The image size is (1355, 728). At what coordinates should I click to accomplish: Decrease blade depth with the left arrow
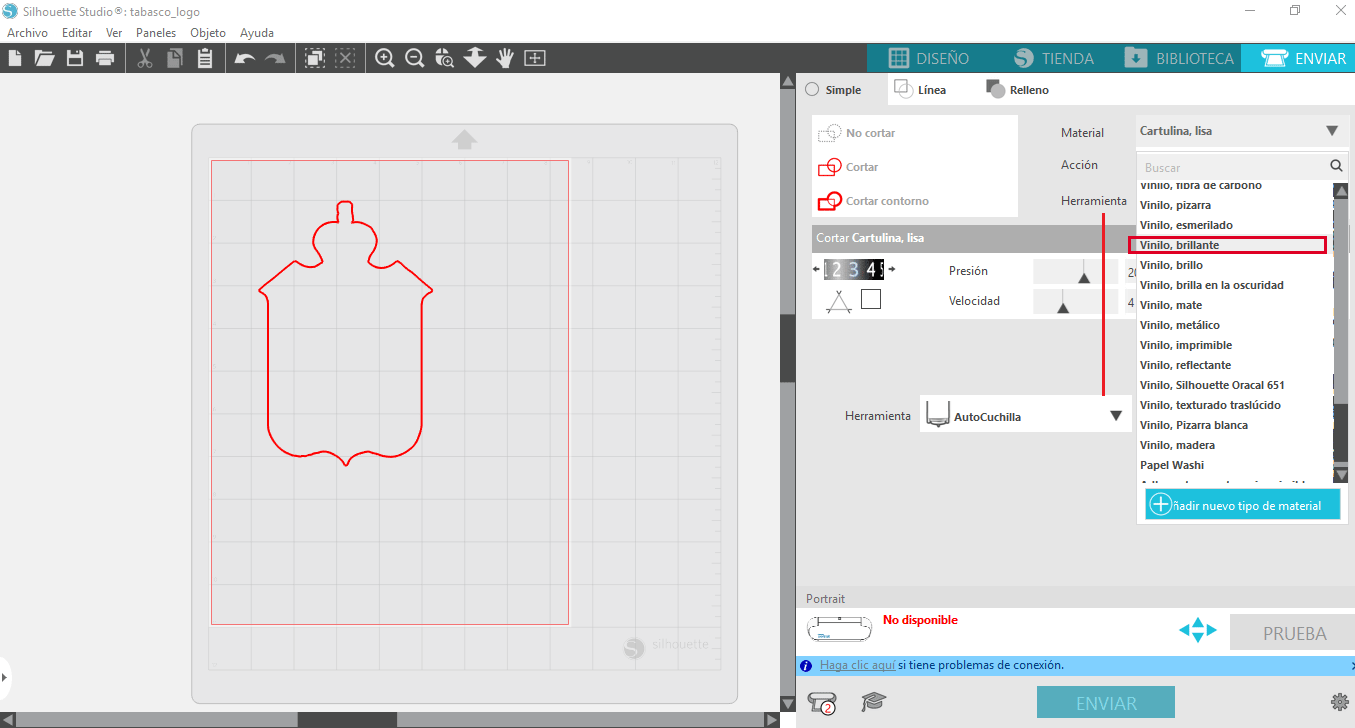[x=816, y=269]
